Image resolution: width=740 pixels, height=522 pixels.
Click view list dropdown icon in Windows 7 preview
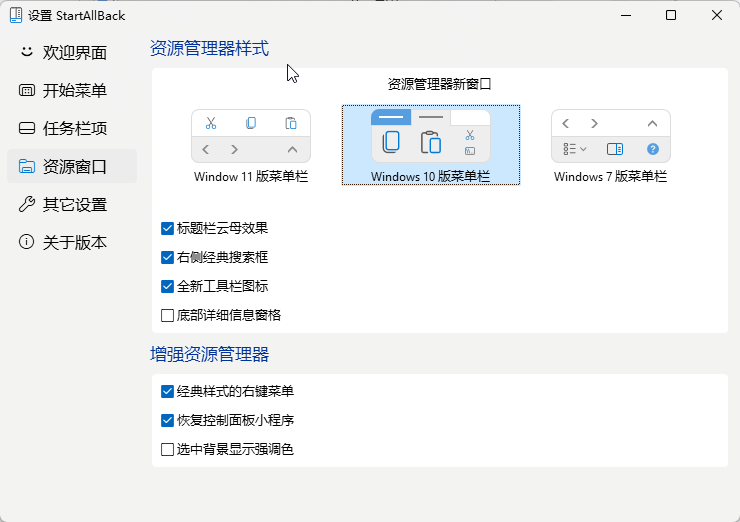[574, 149]
